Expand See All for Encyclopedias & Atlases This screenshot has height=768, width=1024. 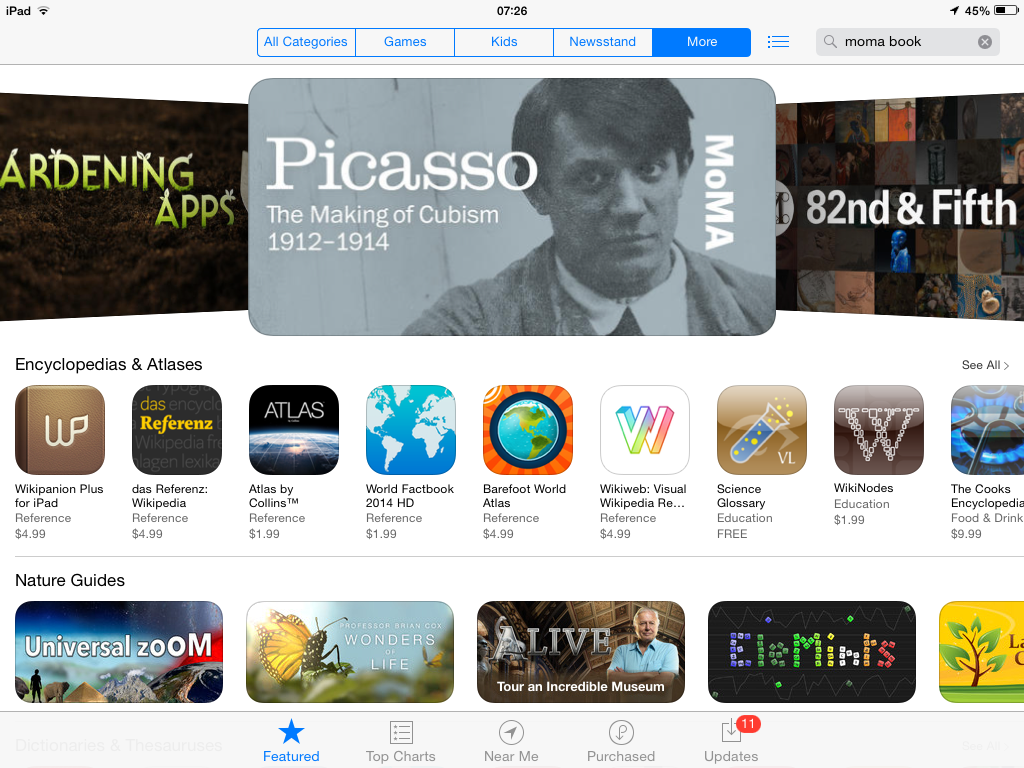[985, 365]
